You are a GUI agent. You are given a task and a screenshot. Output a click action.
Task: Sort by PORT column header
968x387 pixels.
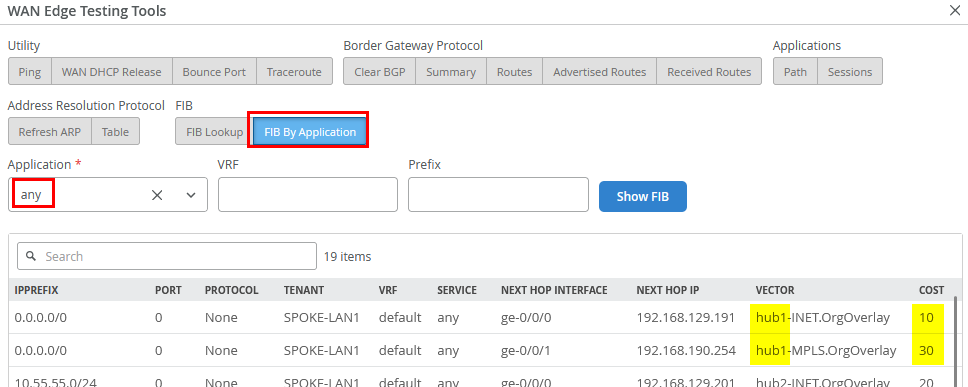pos(168,289)
